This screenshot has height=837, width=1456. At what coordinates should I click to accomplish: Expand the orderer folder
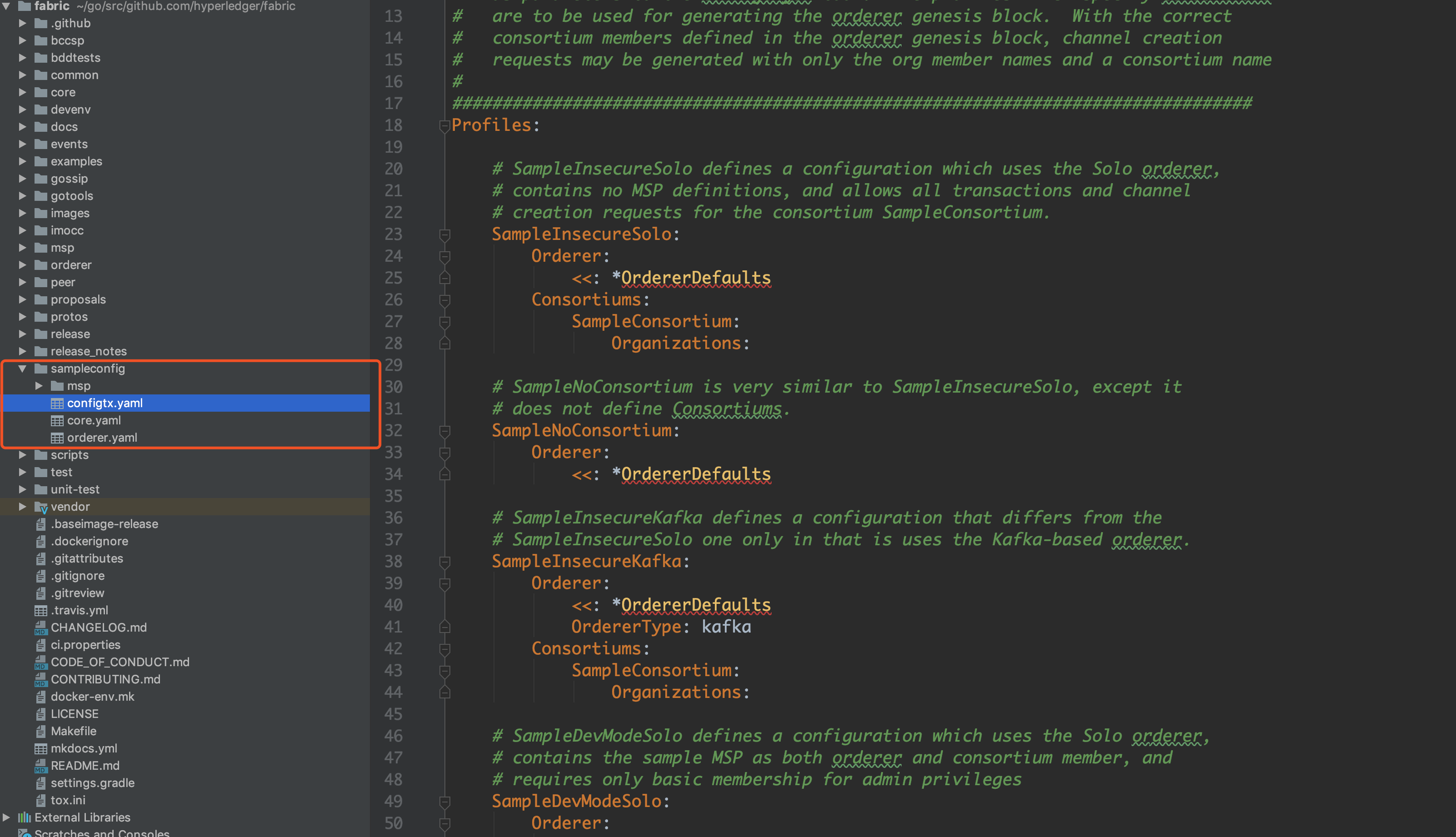22,265
